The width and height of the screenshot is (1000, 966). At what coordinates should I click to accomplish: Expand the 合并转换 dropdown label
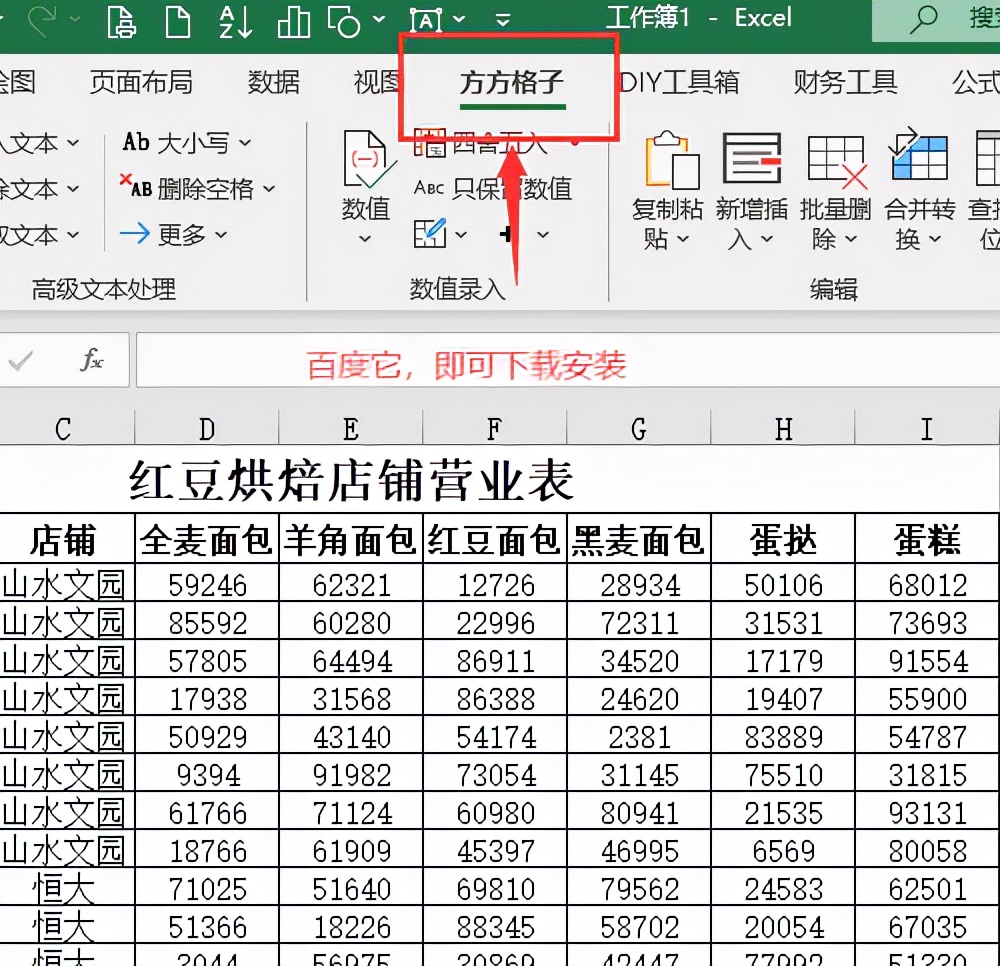tap(920, 224)
